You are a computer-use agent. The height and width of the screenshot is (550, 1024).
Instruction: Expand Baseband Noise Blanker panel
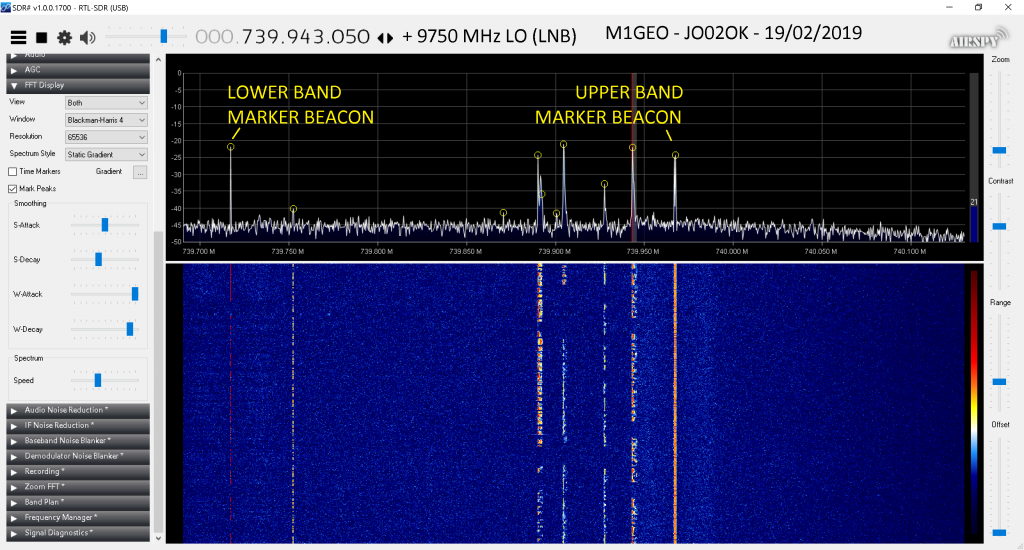coord(78,441)
